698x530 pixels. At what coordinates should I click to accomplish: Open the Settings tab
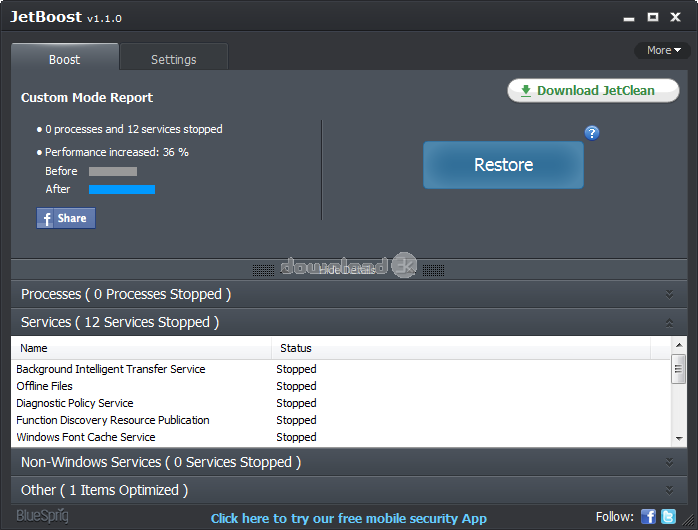tap(174, 57)
